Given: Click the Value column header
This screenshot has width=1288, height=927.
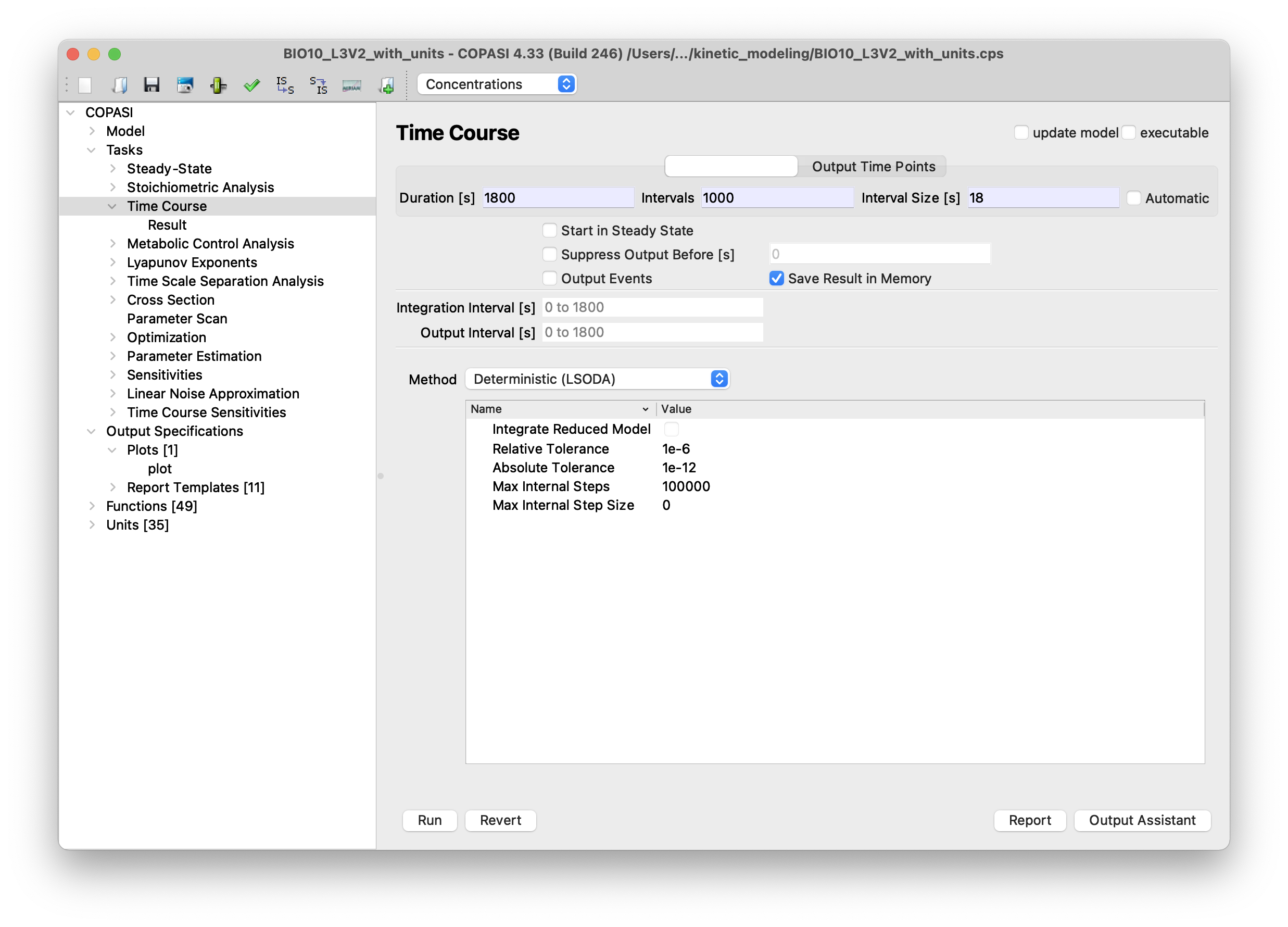Looking at the screenshot, I should [930, 409].
